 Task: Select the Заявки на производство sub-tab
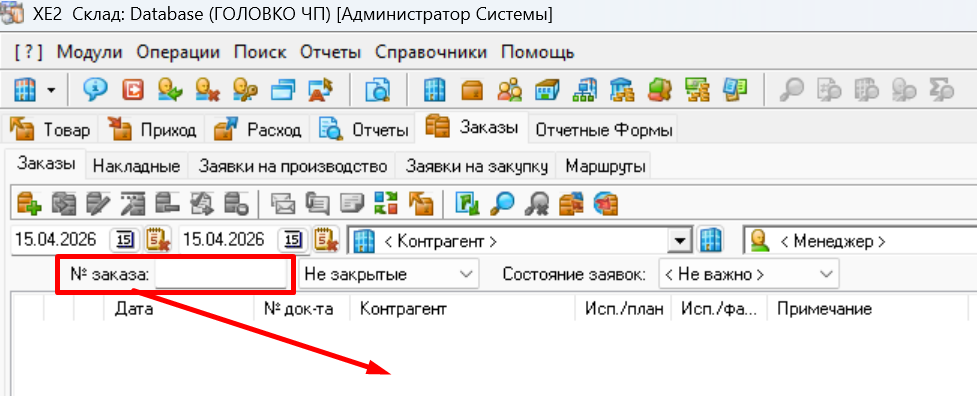coord(293,166)
